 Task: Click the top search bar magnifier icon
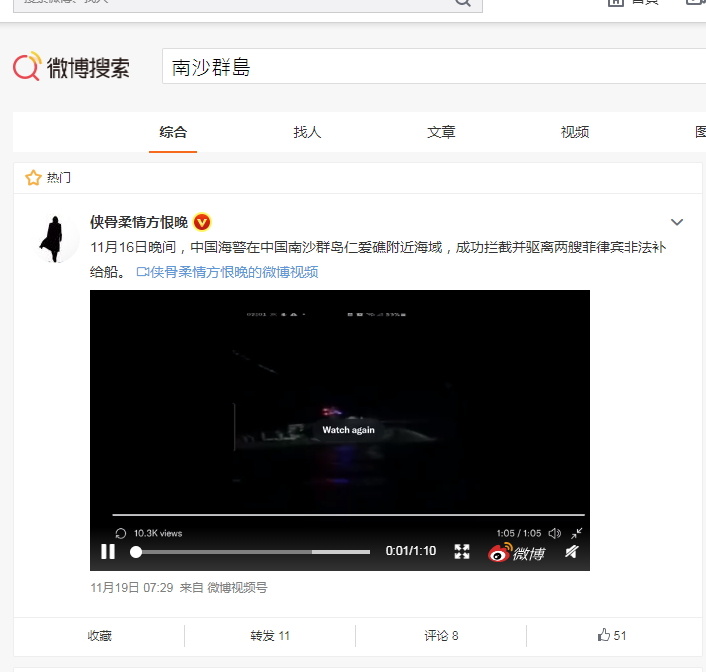point(462,3)
